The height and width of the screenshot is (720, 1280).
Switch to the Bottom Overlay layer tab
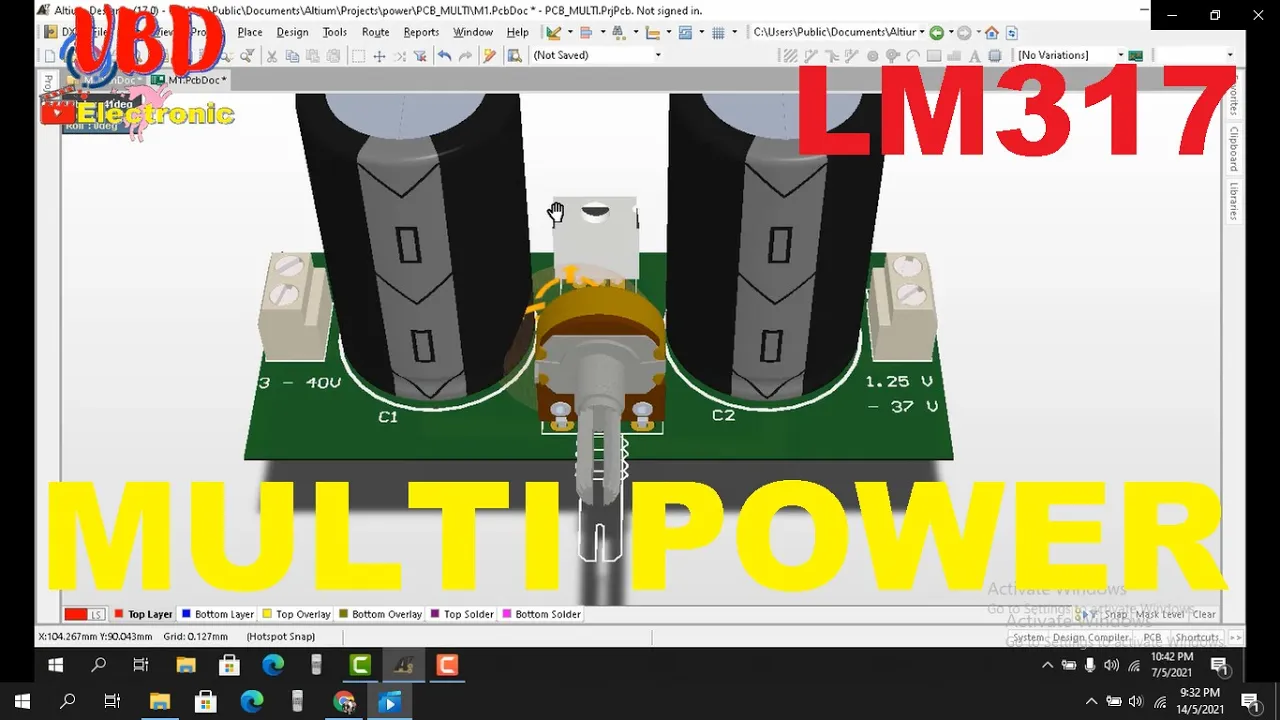380,614
